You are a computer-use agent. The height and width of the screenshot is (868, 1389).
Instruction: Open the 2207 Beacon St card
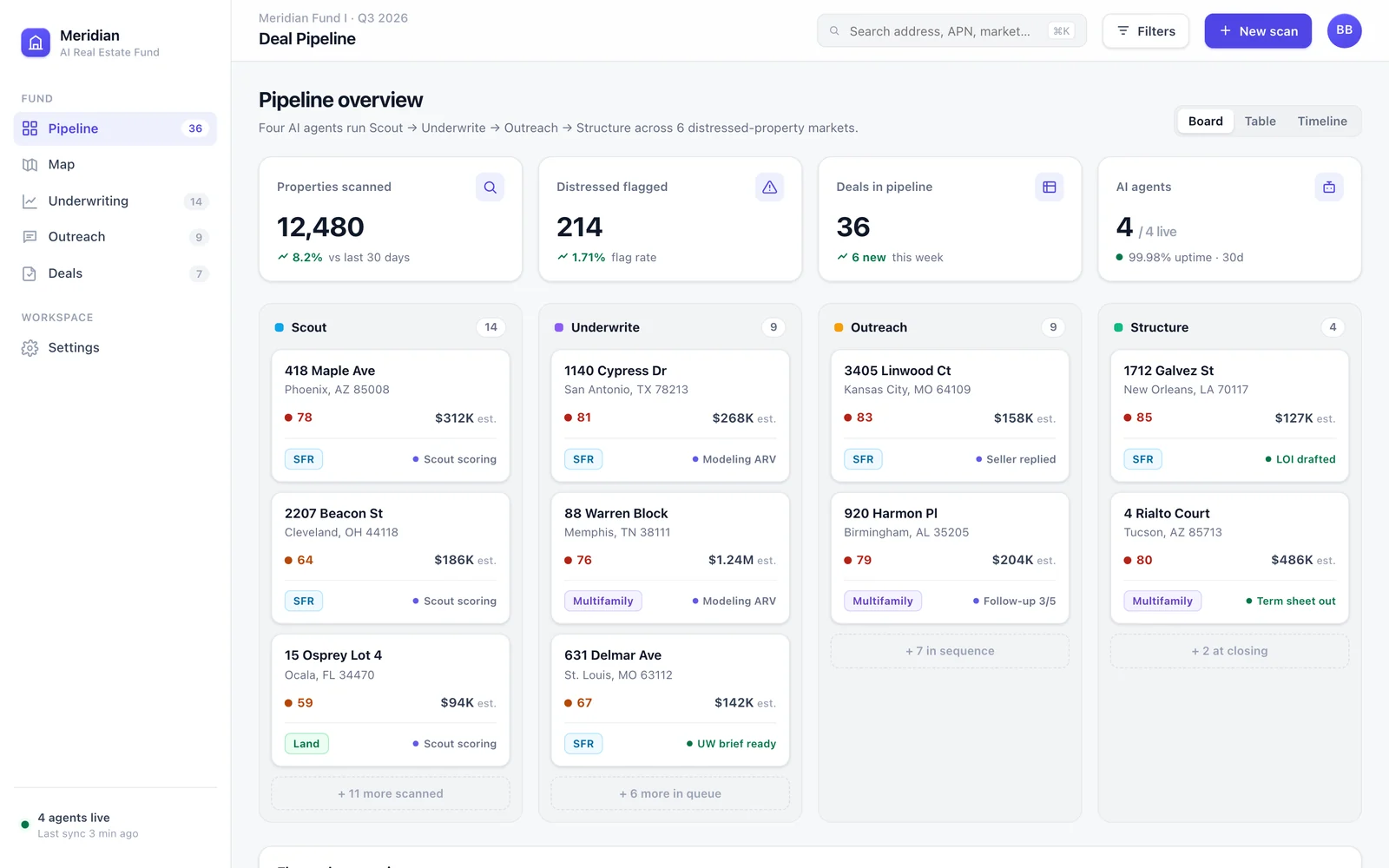(391, 558)
